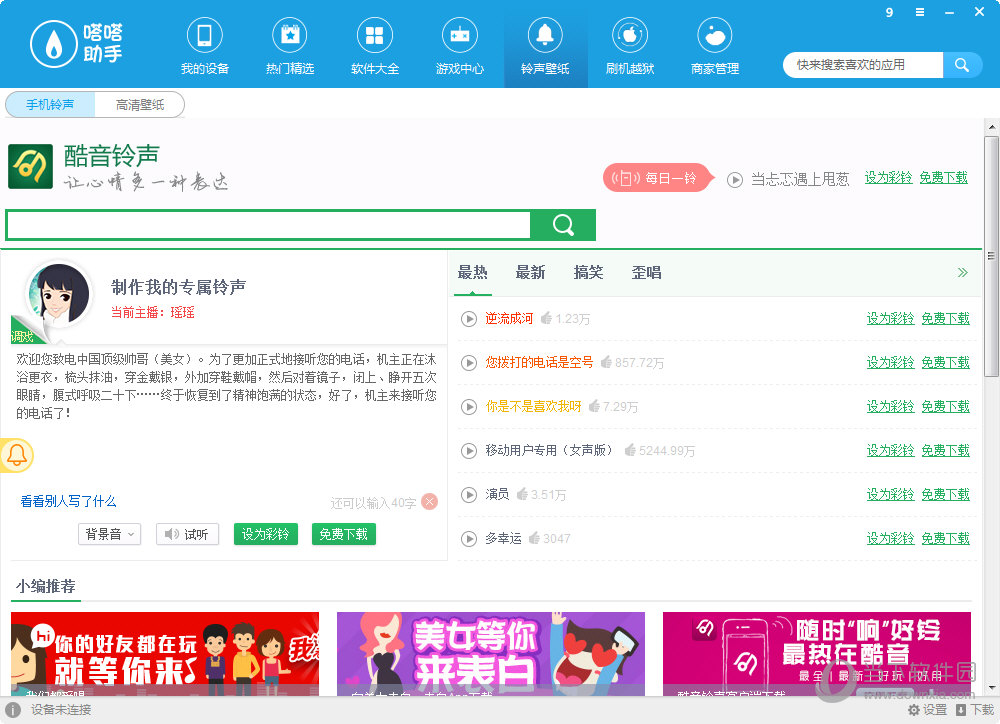Click 设为彩铃 for 逆流成河
Image resolution: width=1000 pixels, height=724 pixels.
[890, 318]
